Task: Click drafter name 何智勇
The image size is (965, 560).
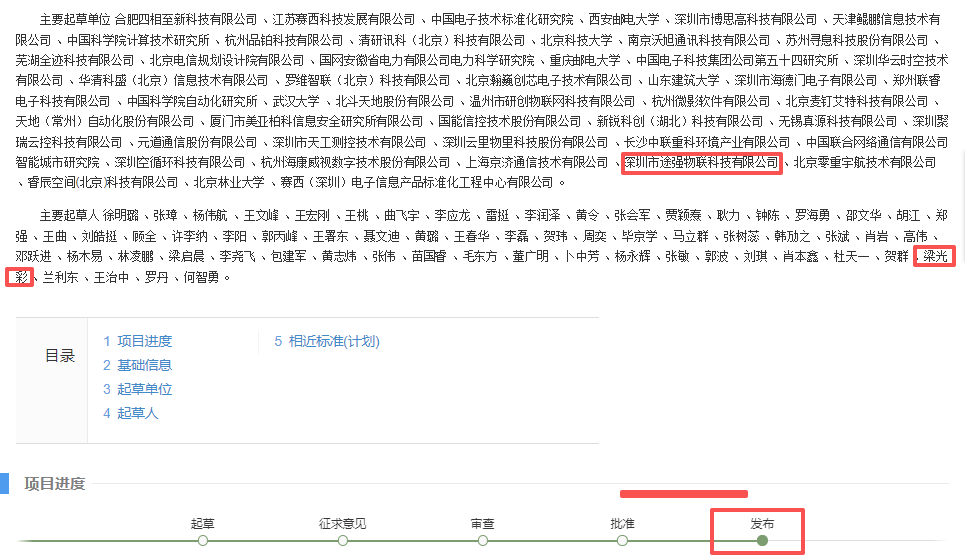Action: 201,278
